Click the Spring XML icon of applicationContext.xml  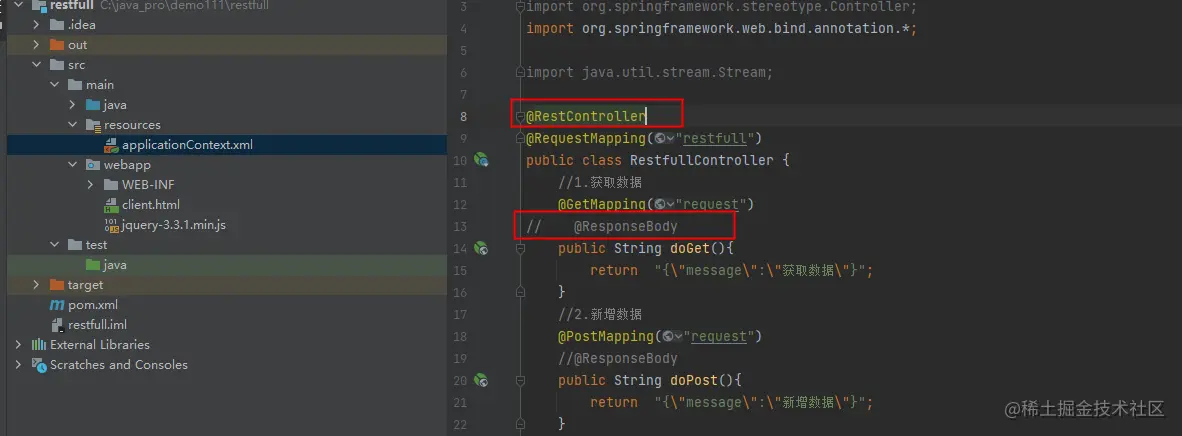(111, 145)
